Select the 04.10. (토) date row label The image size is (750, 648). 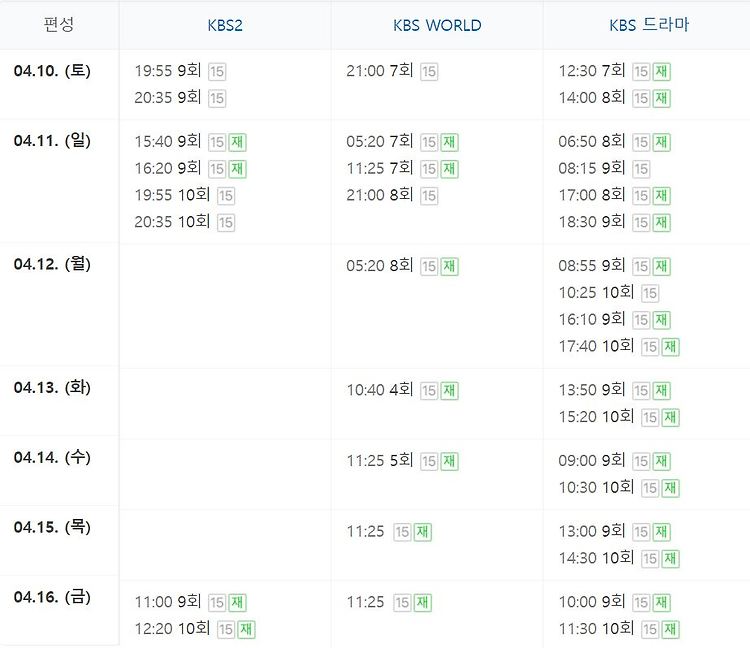point(52,71)
